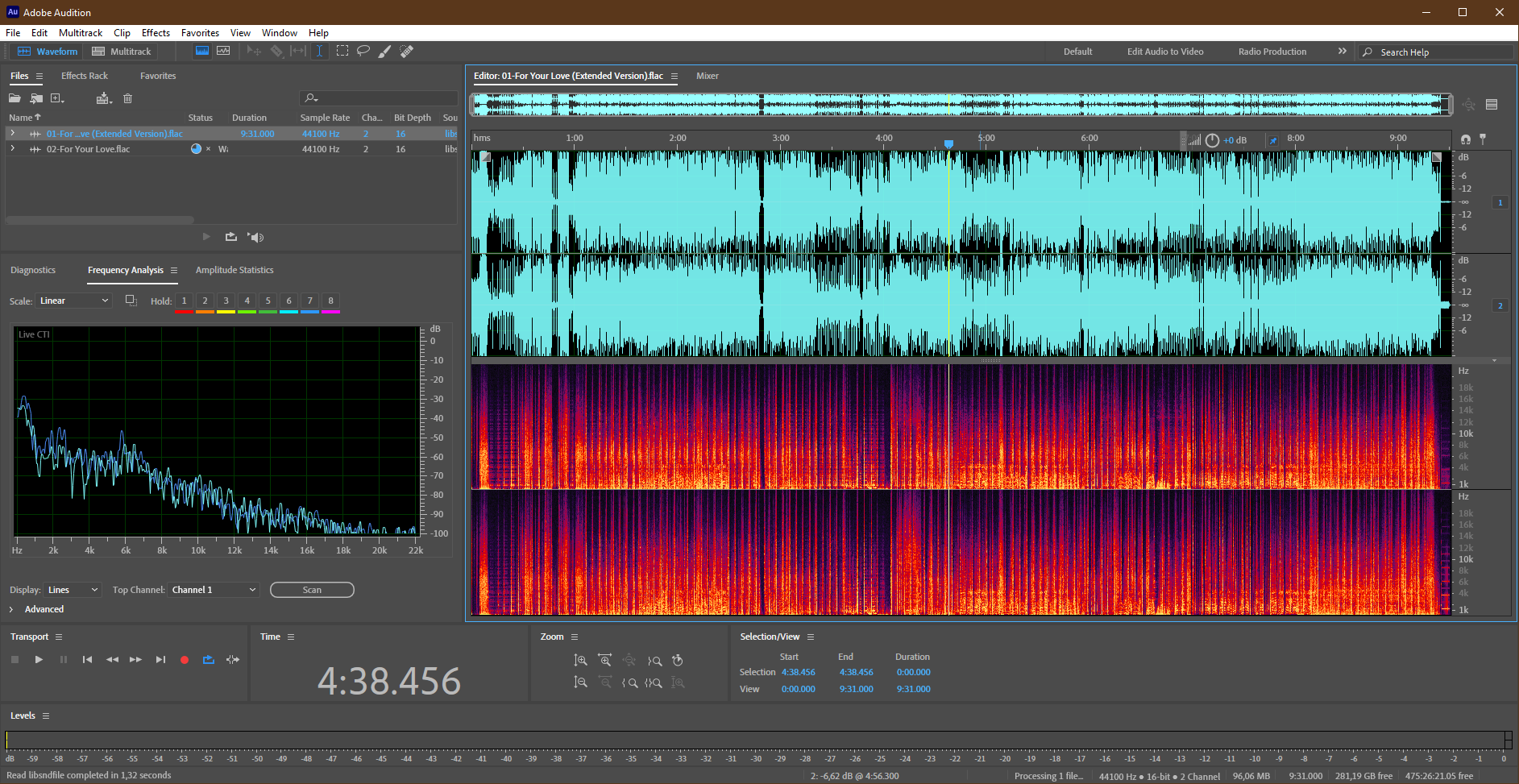This screenshot has height=784, width=1519.
Task: Expand the Advanced section
Action: (11, 609)
